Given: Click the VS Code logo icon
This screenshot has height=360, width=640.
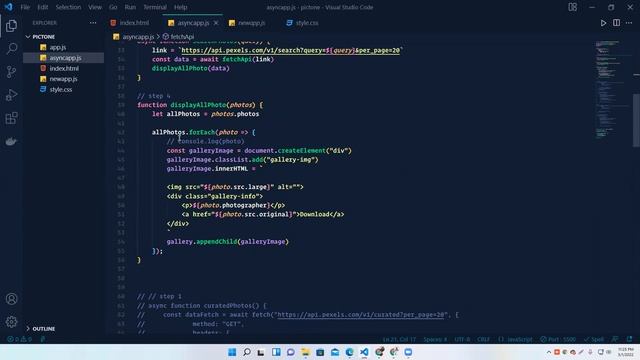Looking at the screenshot, I should [8, 7].
